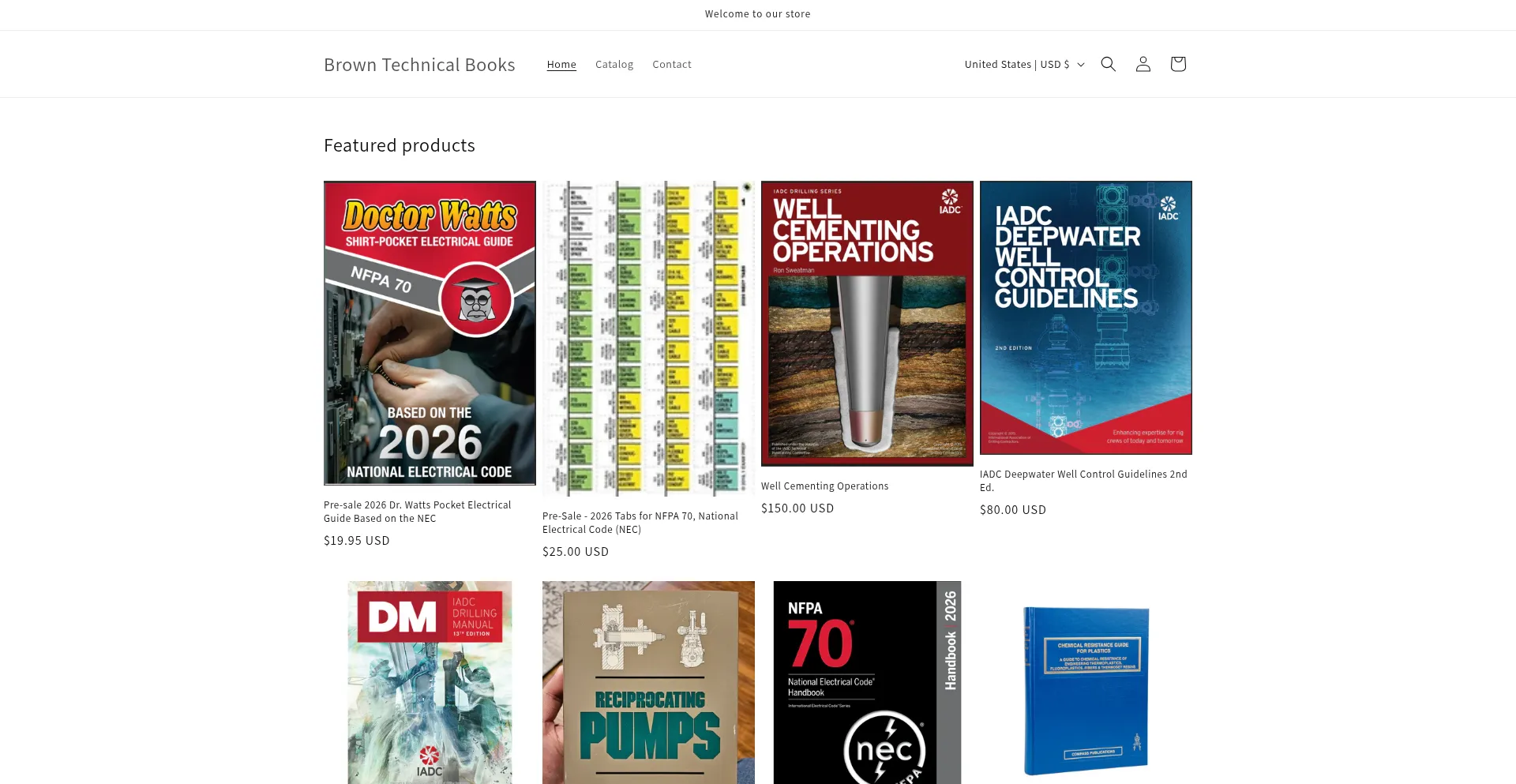
Task: Click the blue Chemical Resistance Guide book
Action: coord(1086,691)
